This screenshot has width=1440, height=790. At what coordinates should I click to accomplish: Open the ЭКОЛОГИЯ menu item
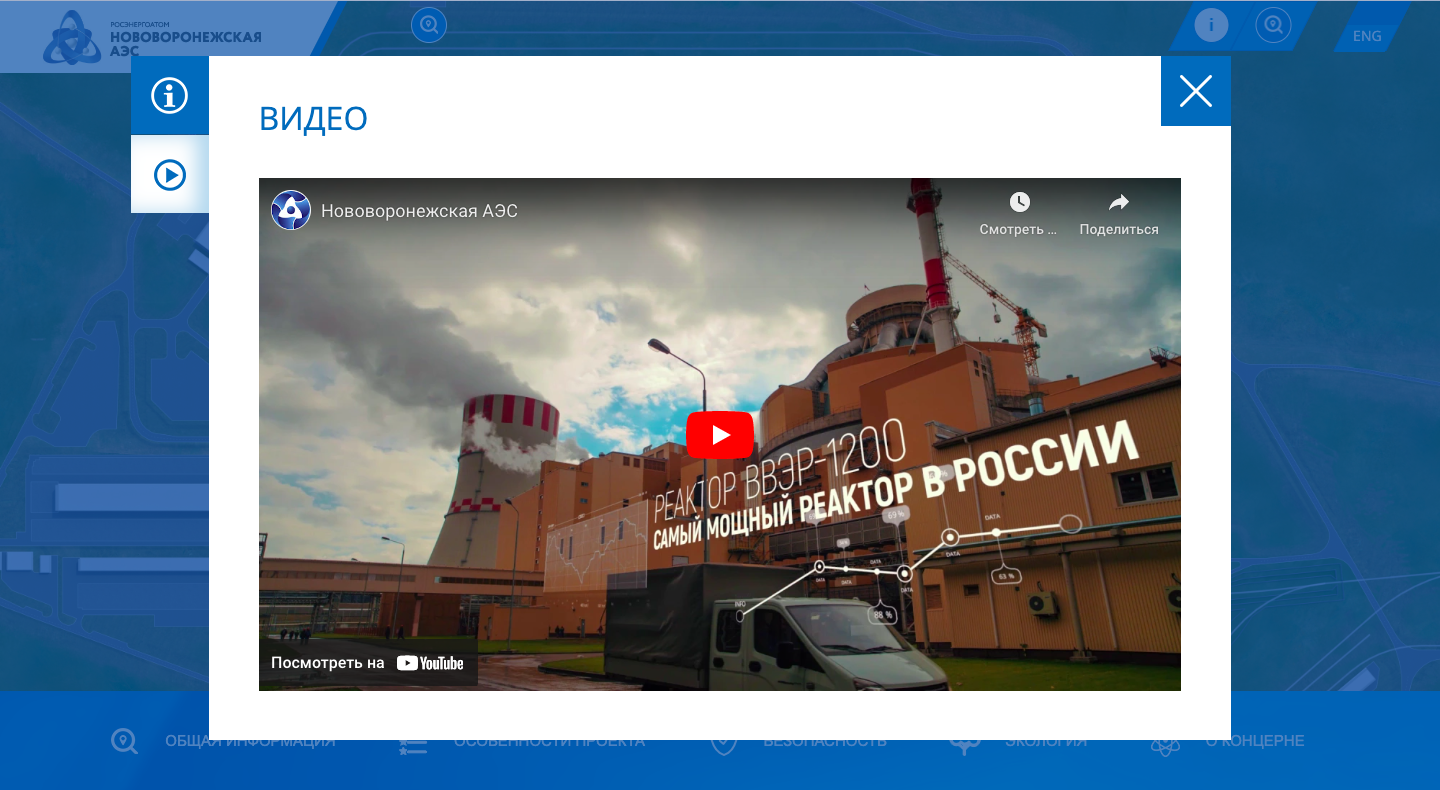pos(1045,742)
